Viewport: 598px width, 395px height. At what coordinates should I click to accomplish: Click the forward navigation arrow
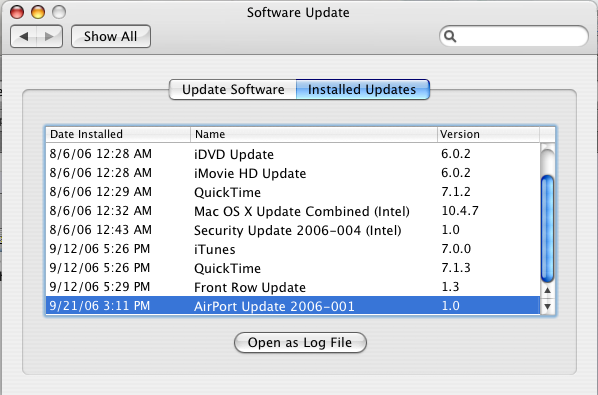[50, 37]
